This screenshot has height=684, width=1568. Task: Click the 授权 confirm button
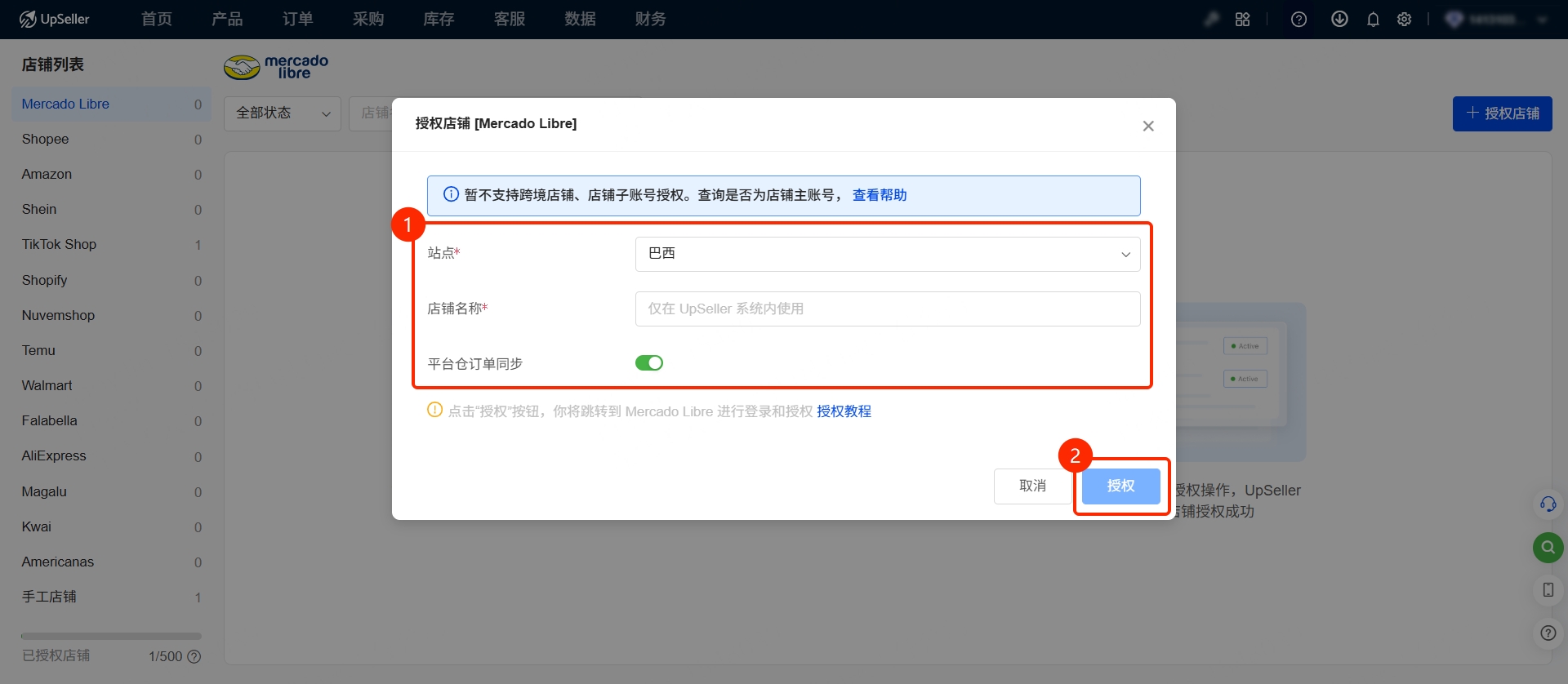1120,486
